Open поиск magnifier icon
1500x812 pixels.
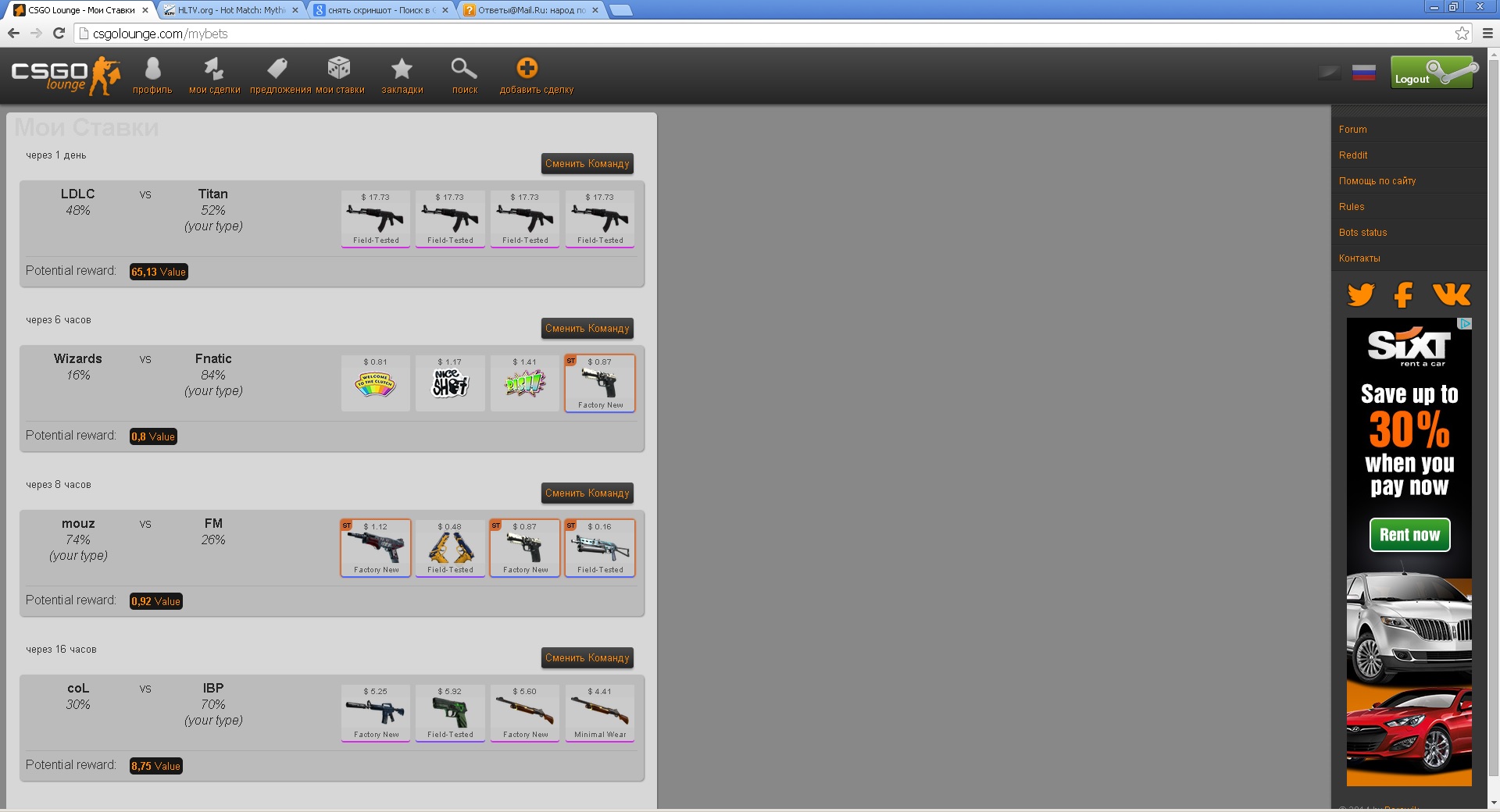coord(464,76)
